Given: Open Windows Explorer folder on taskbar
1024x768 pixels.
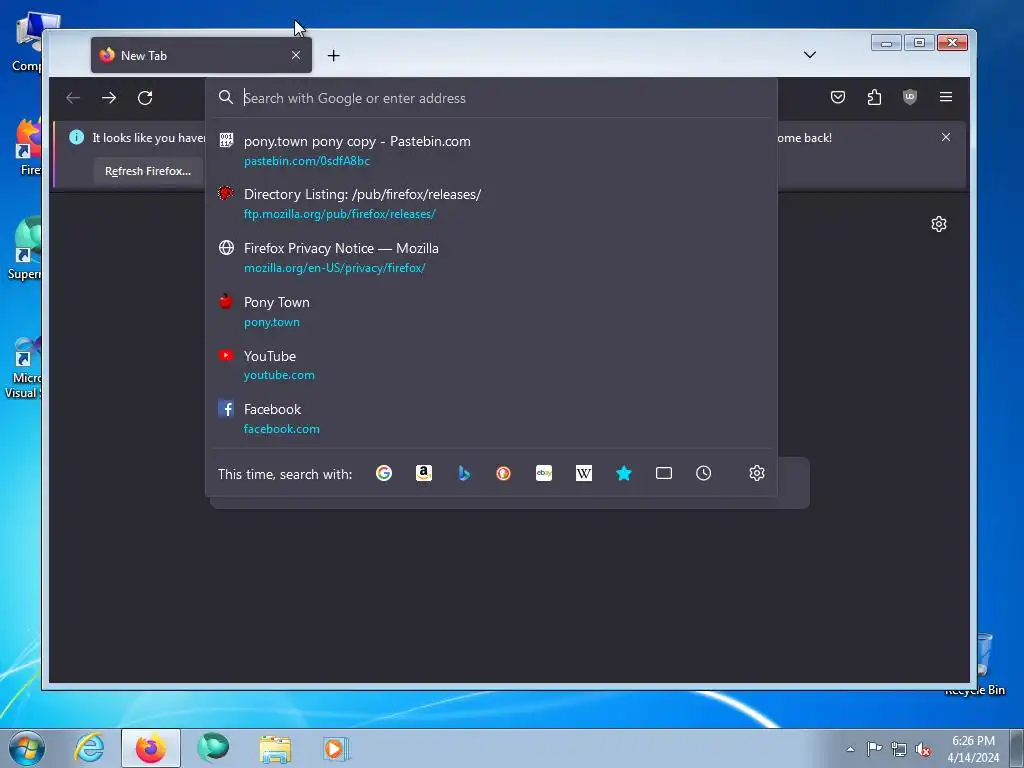Looking at the screenshot, I should pyautogui.click(x=275, y=748).
